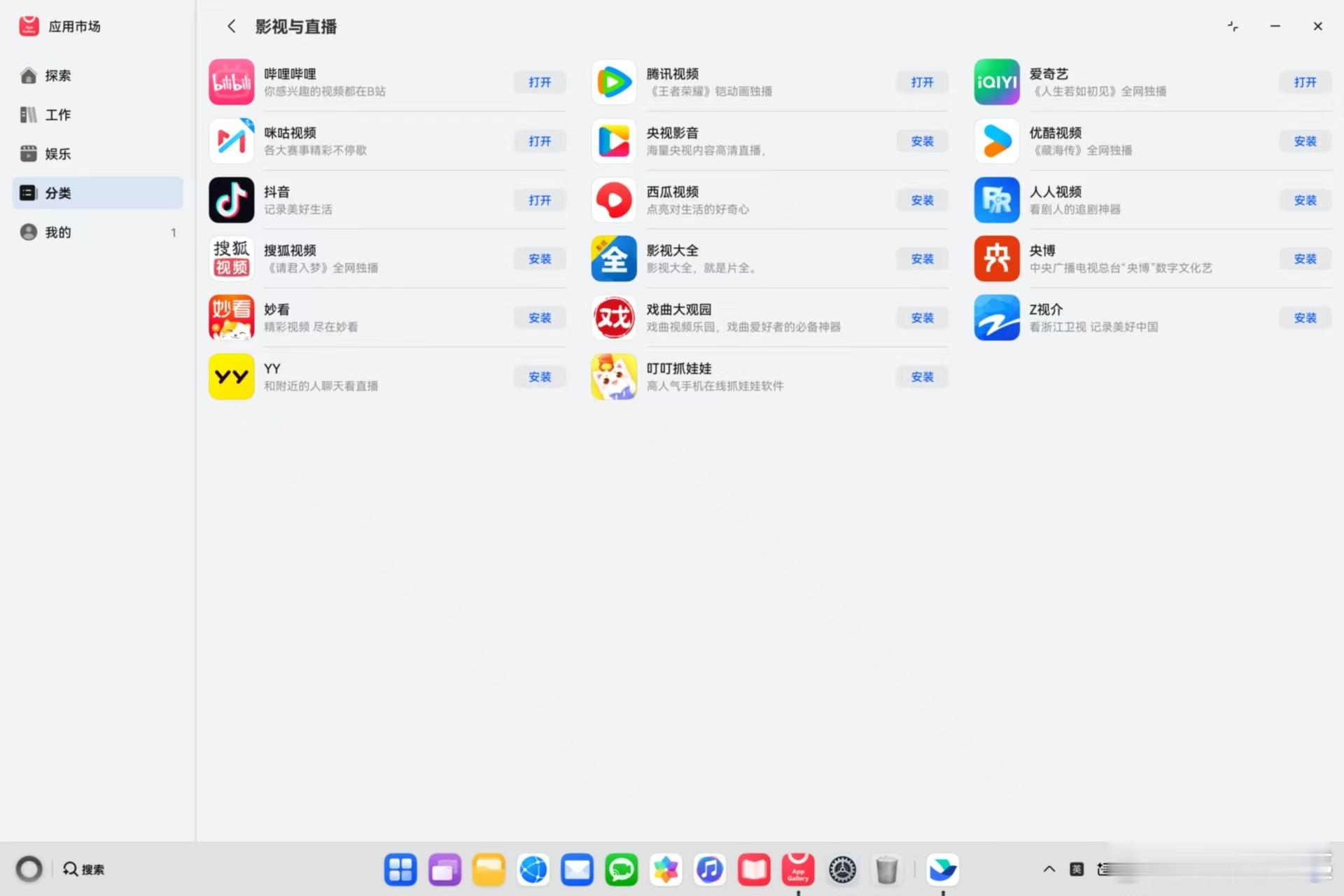Open the Settings gear in the dock
Screen dimensions: 1344x896
point(842,869)
